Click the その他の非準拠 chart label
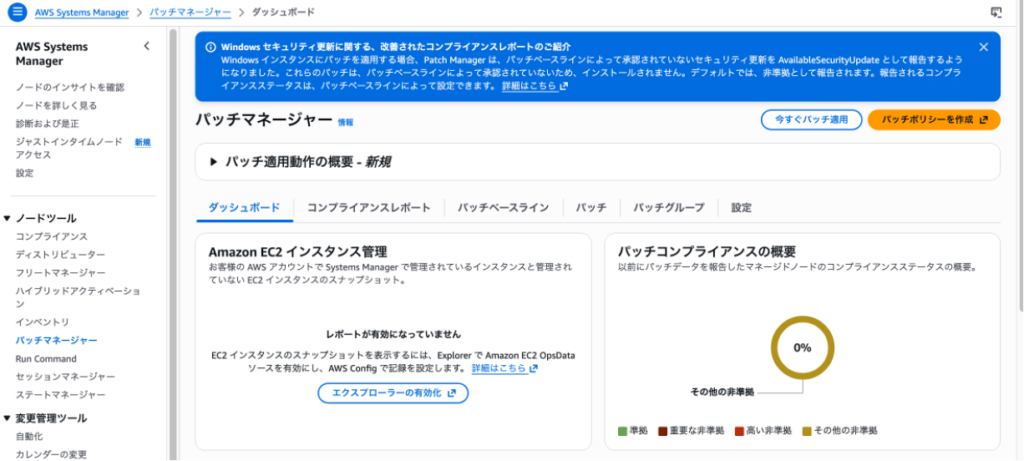The width and height of the screenshot is (1024, 461). tap(722, 392)
